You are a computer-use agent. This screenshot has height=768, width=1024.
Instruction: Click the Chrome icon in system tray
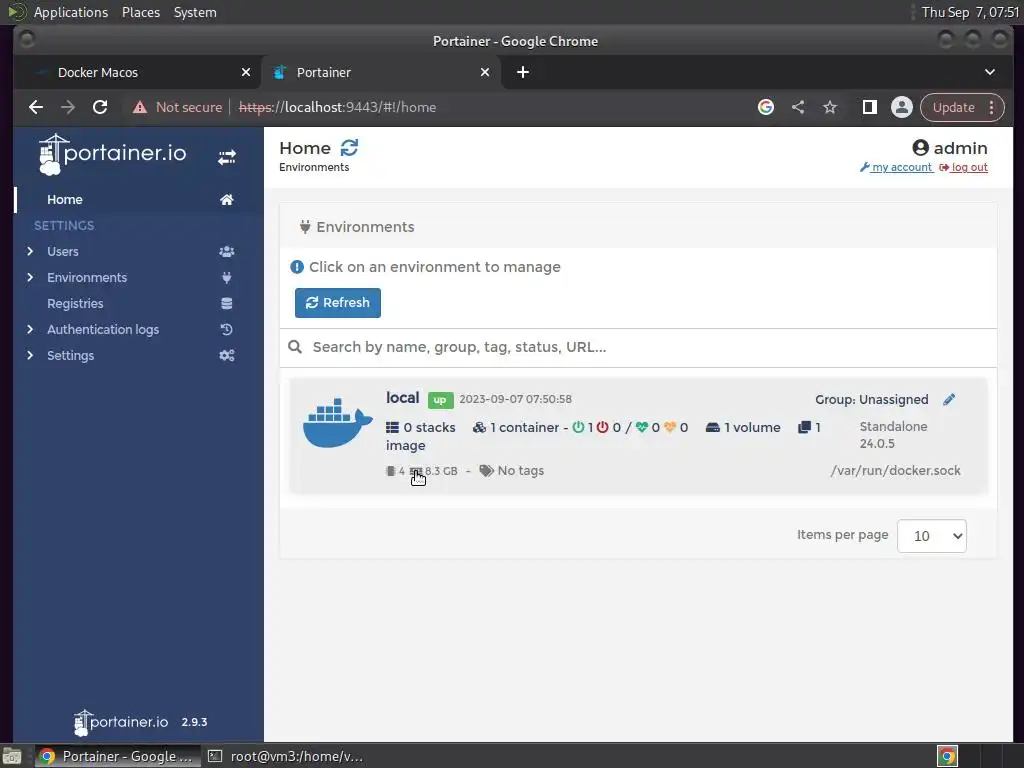point(947,756)
